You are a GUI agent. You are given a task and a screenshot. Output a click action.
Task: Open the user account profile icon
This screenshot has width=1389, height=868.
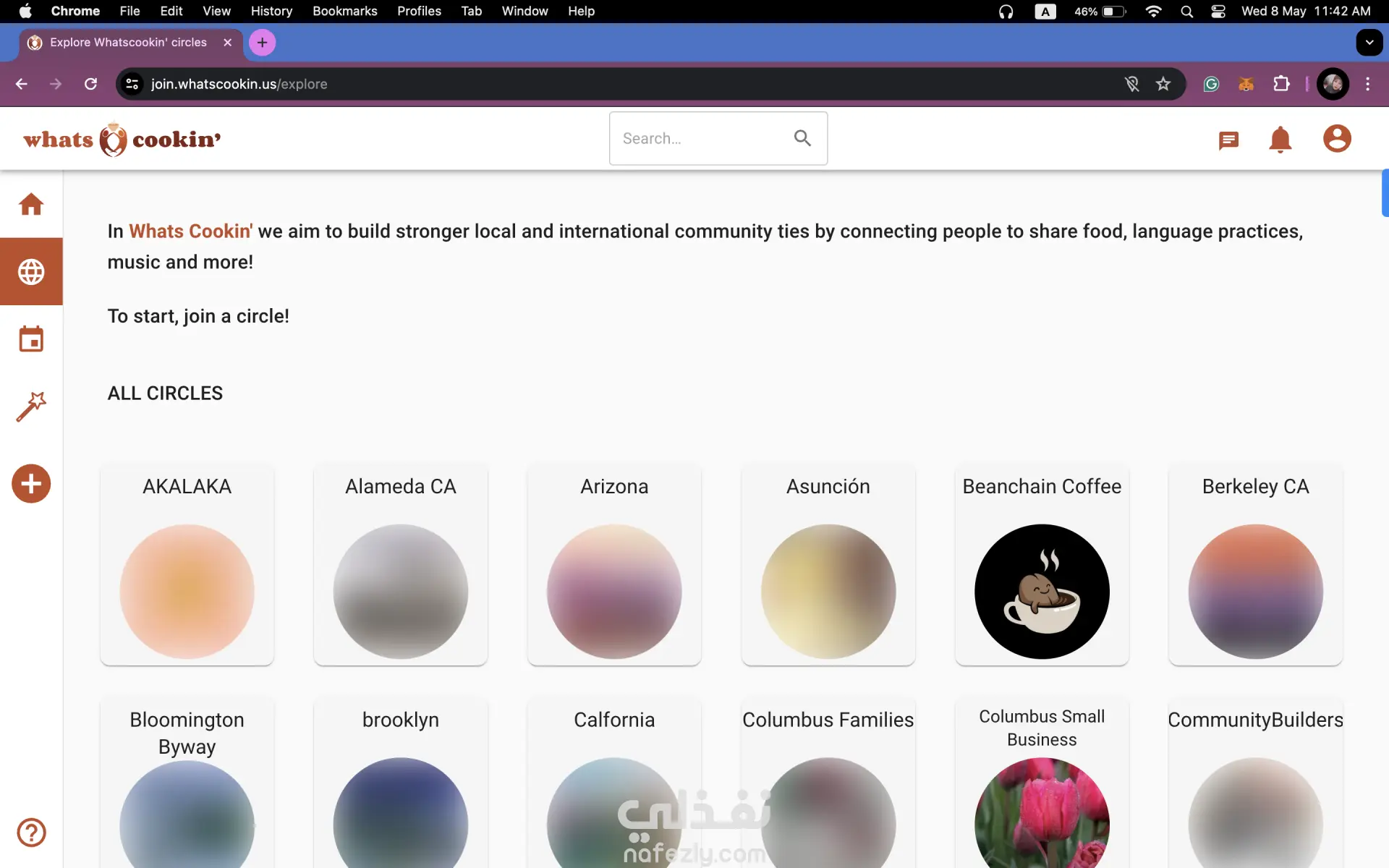coord(1336,138)
